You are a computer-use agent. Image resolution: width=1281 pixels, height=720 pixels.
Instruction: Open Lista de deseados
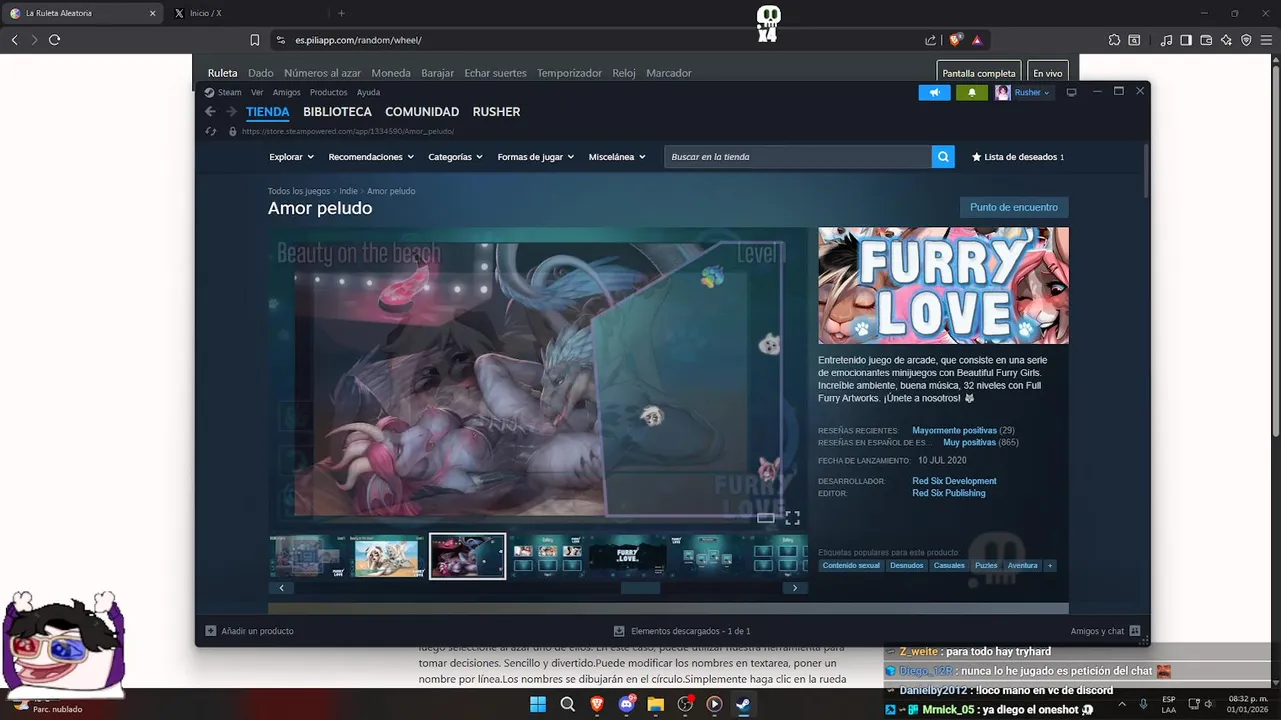point(1018,157)
